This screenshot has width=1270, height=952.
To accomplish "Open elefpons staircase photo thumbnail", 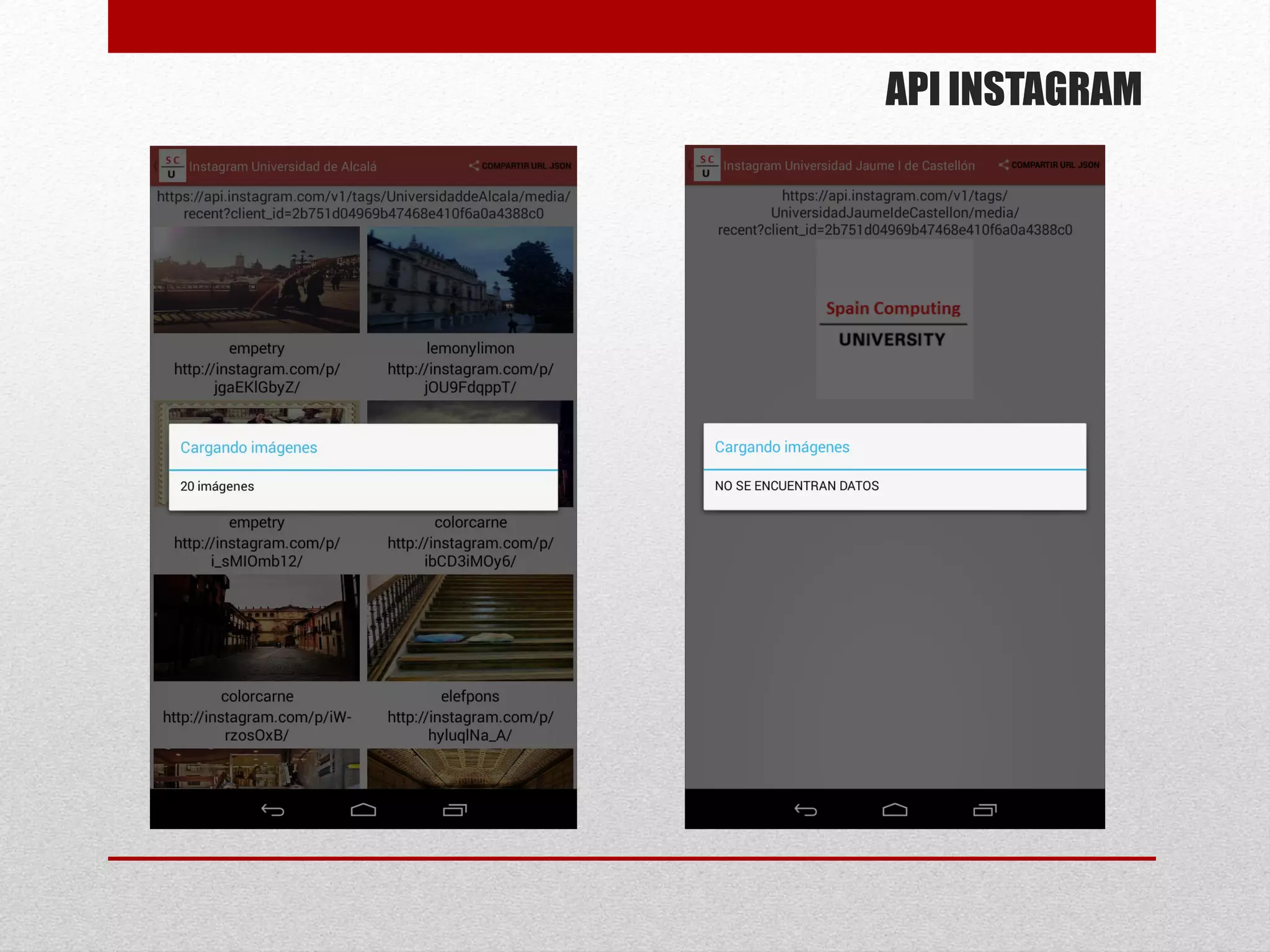I will (x=470, y=628).
